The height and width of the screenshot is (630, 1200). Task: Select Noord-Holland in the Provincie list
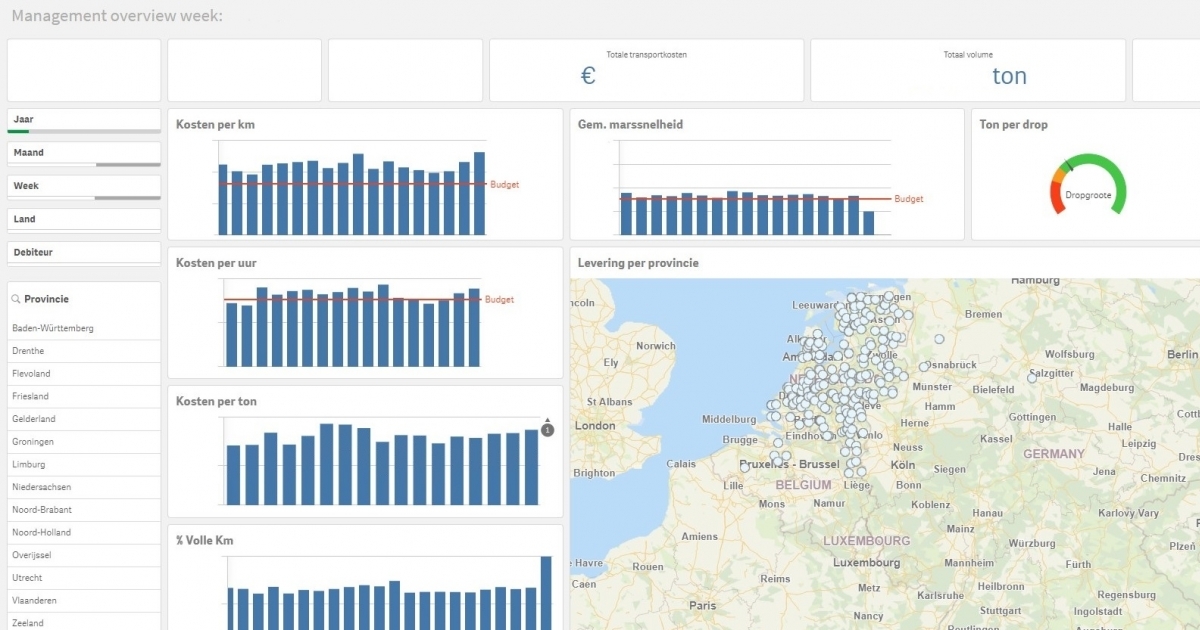coord(84,532)
